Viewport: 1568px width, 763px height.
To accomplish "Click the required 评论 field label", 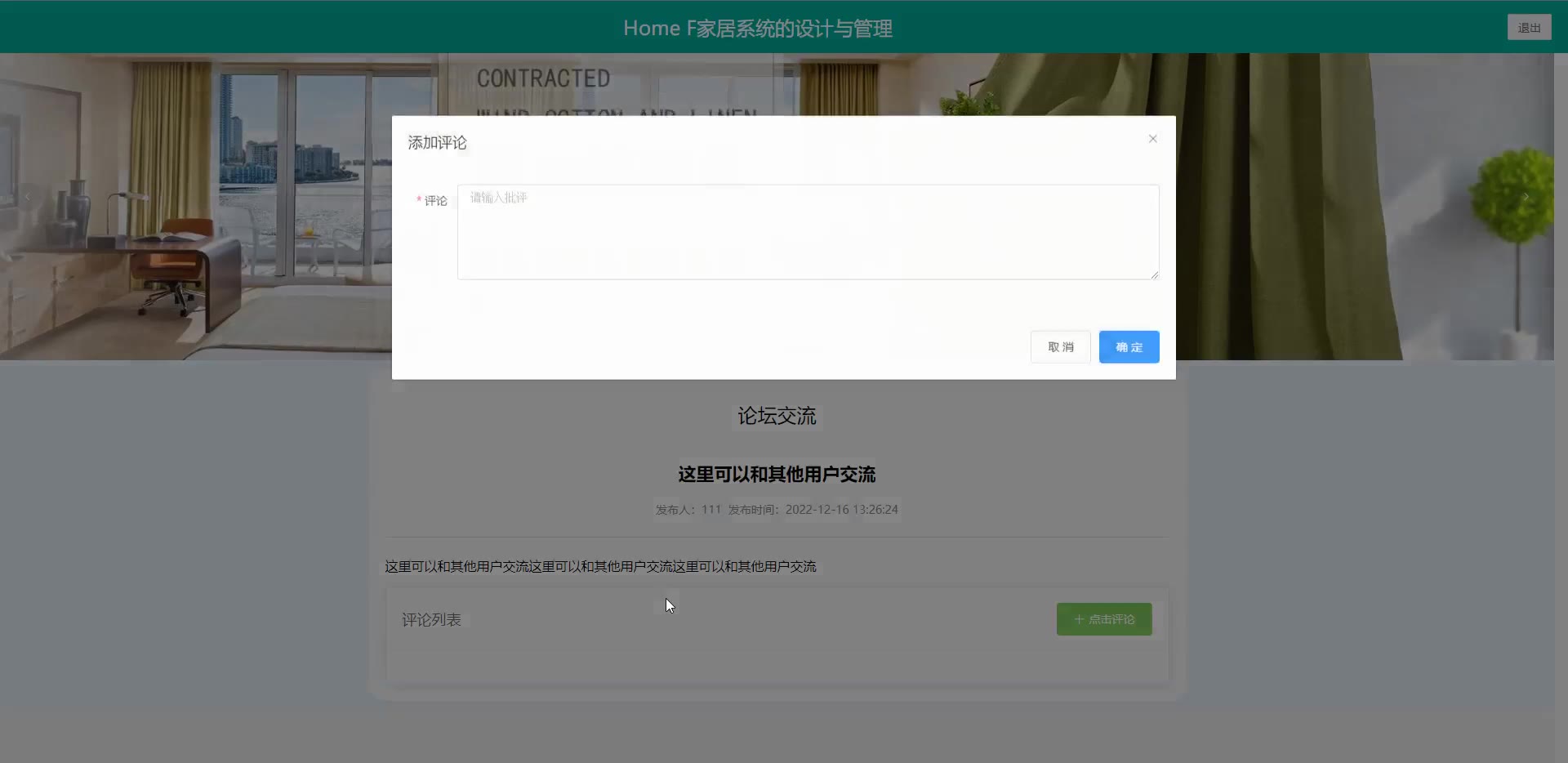I will [432, 201].
